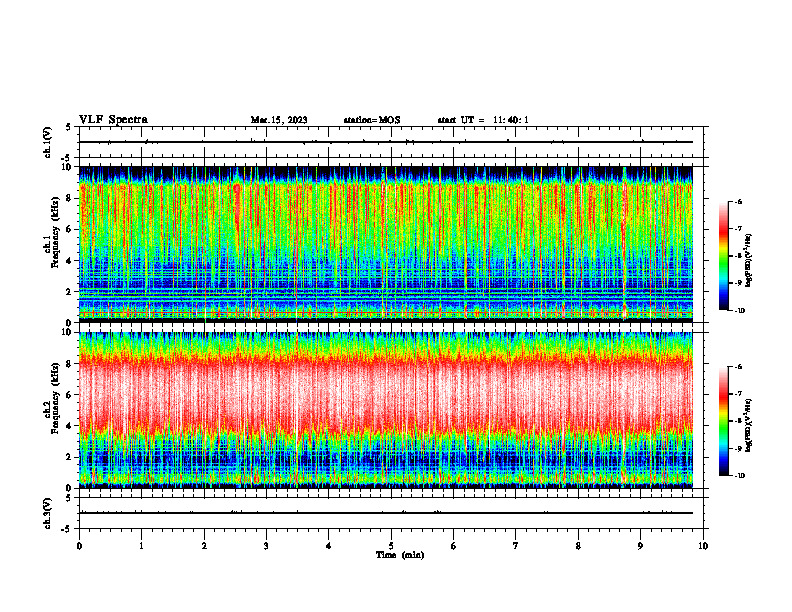Pick the ch.1 PSD color scale bar

click(x=724, y=256)
